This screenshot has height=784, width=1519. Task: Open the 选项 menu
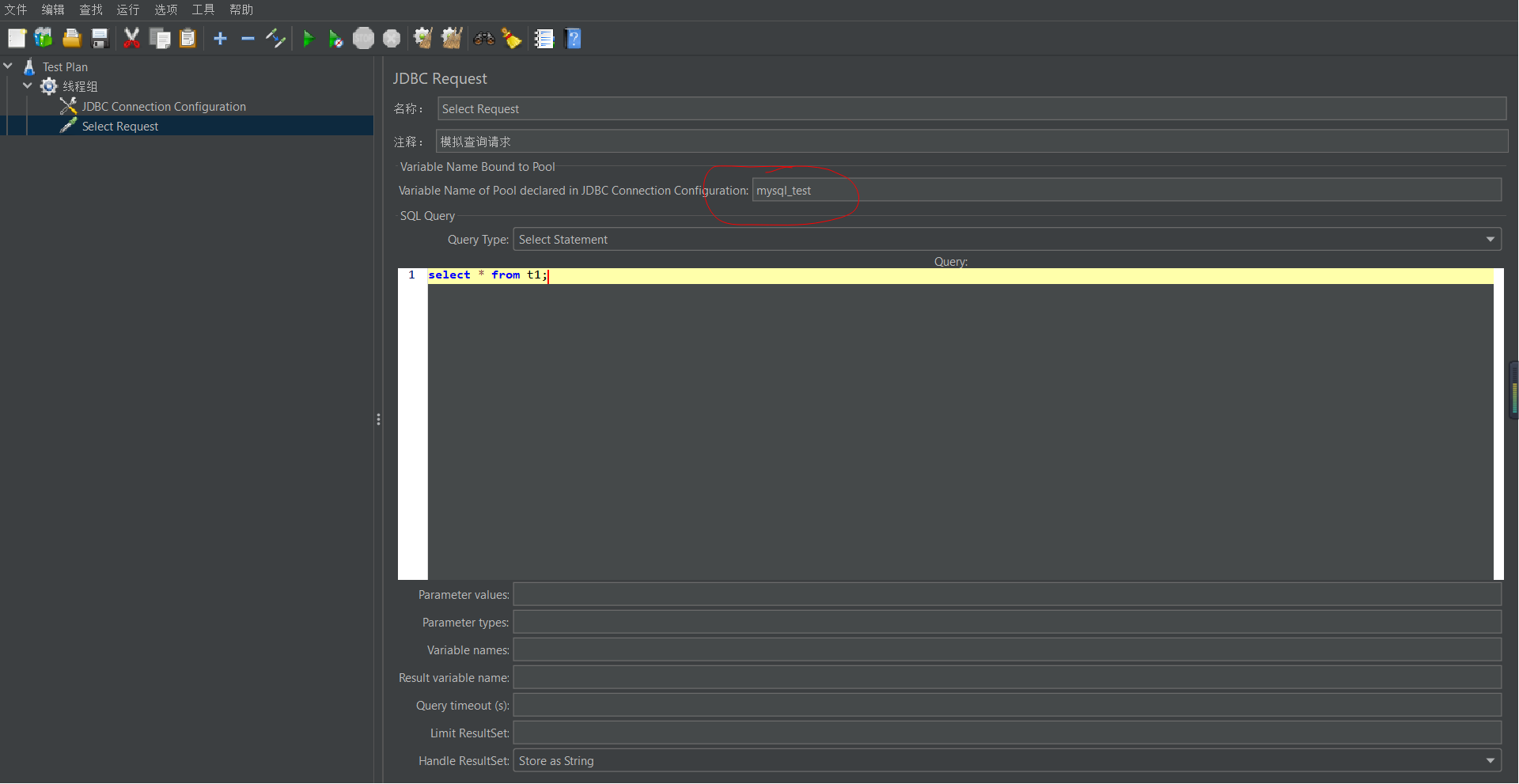click(165, 9)
